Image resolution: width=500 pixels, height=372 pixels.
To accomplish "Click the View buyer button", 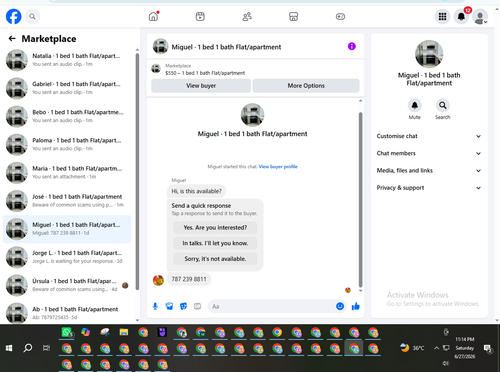I will 201,86.
